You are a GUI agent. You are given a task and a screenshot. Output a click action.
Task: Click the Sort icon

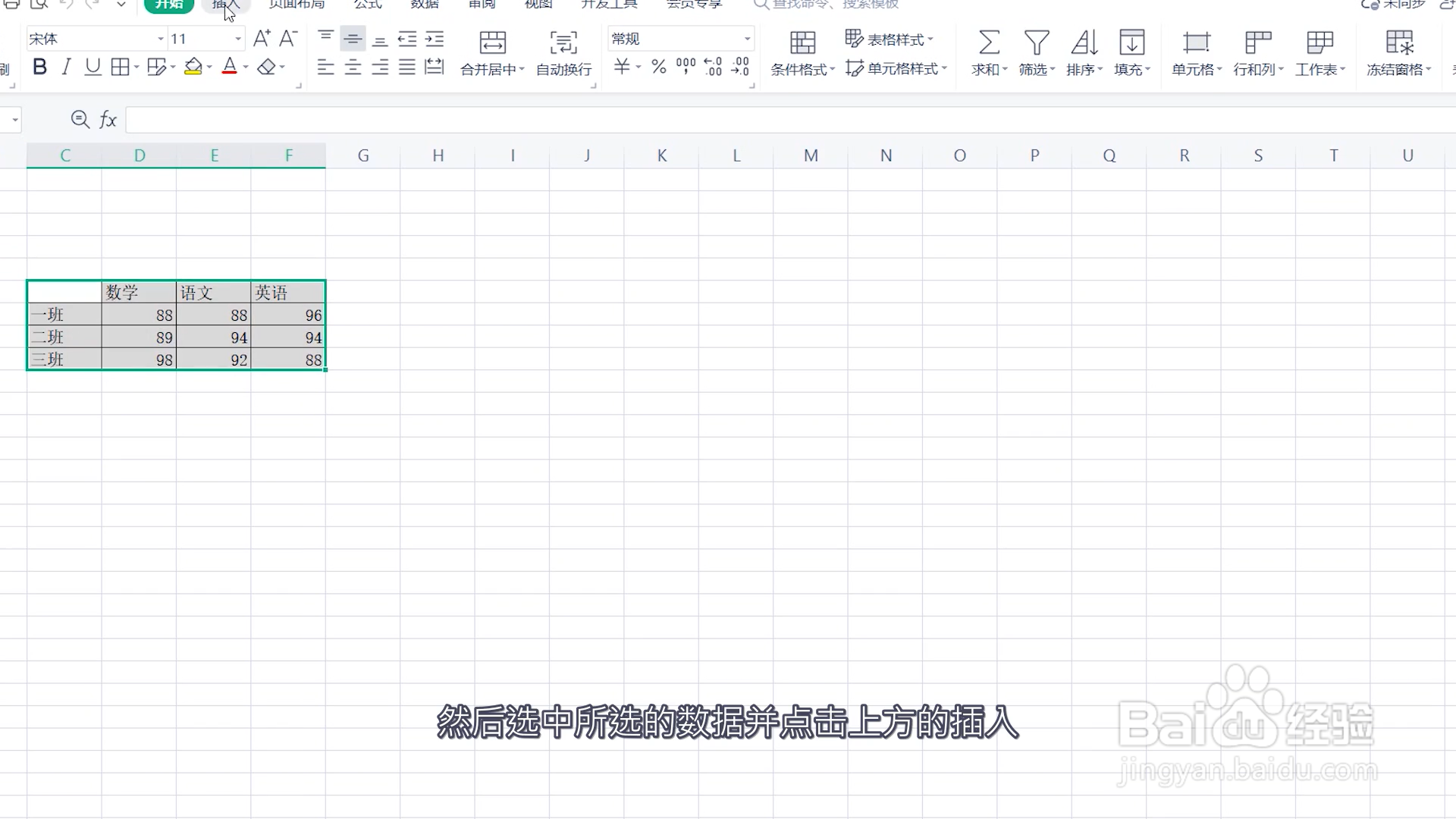point(1084,43)
